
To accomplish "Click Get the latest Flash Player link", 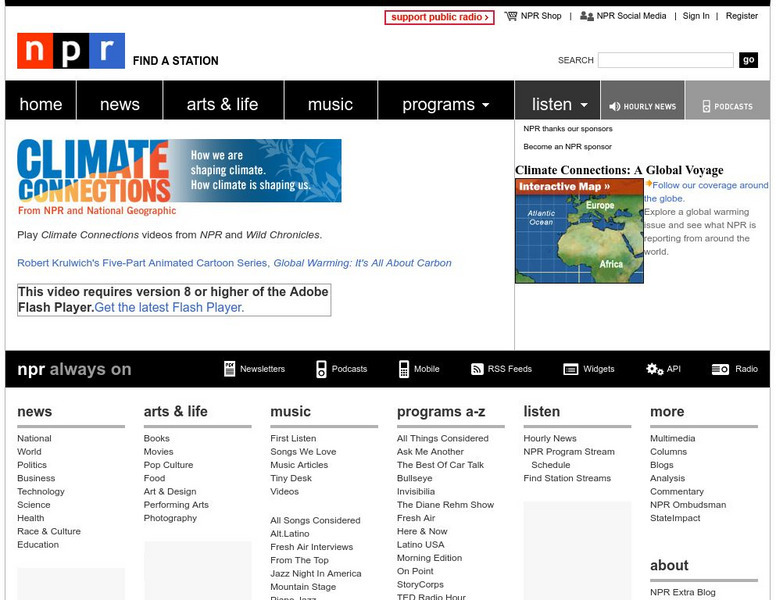I will click(x=169, y=307).
